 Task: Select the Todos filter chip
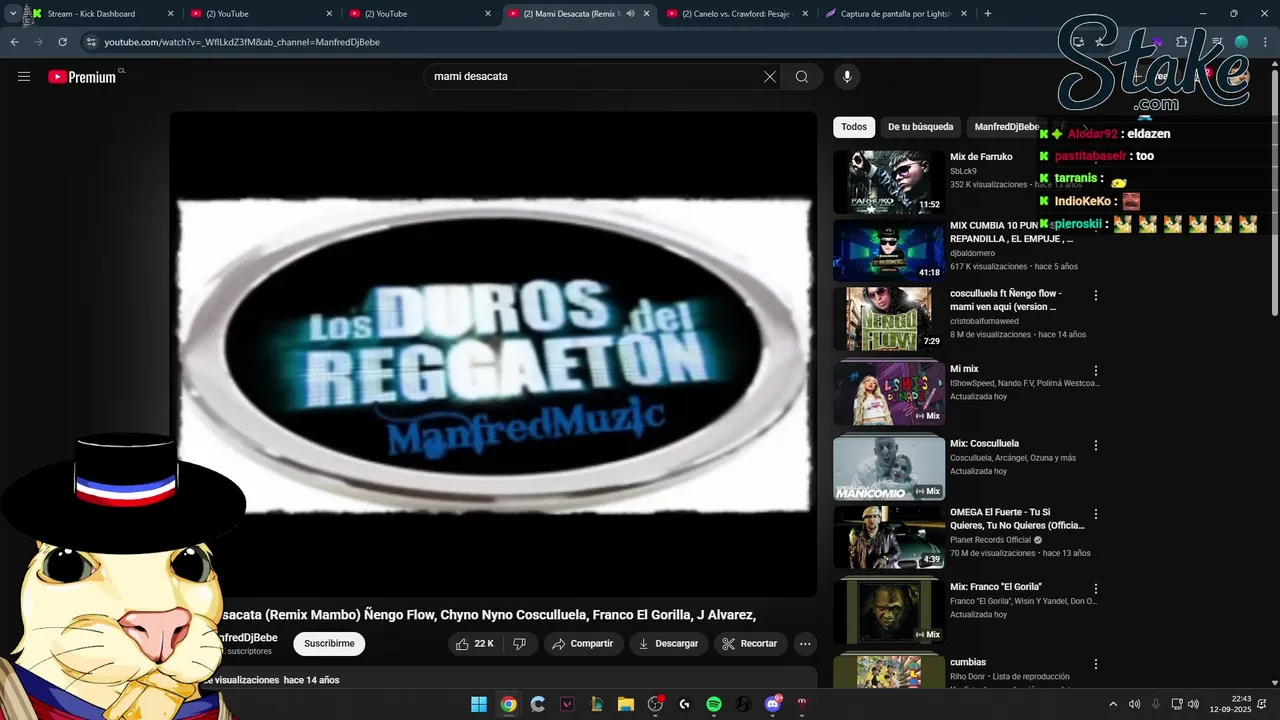854,127
